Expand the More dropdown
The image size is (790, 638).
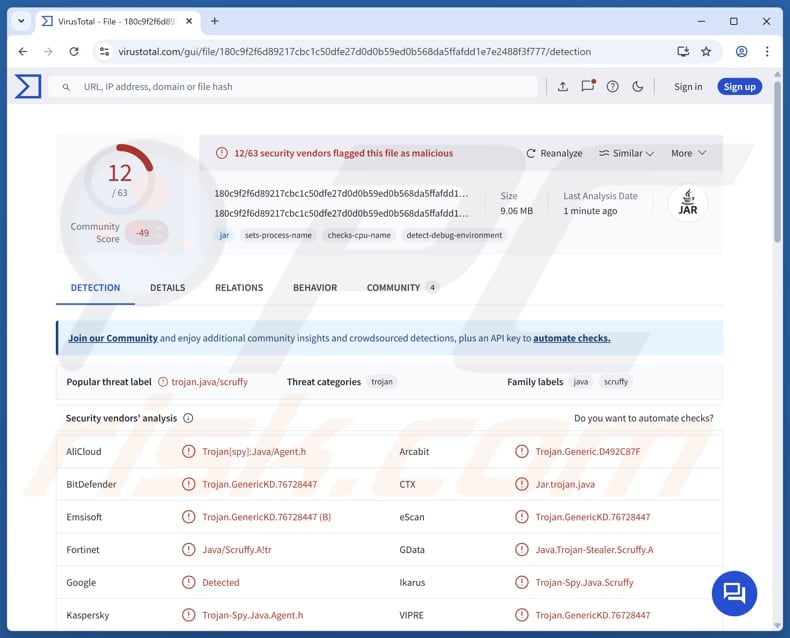pyautogui.click(x=688, y=153)
